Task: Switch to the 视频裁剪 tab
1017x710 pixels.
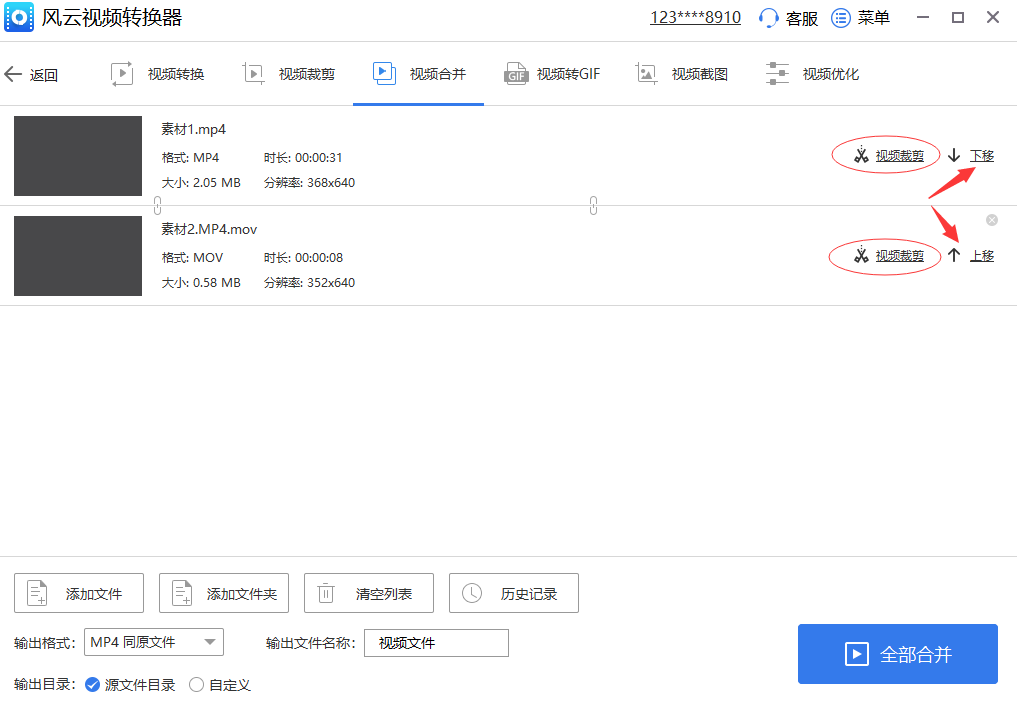Action: tap(289, 74)
